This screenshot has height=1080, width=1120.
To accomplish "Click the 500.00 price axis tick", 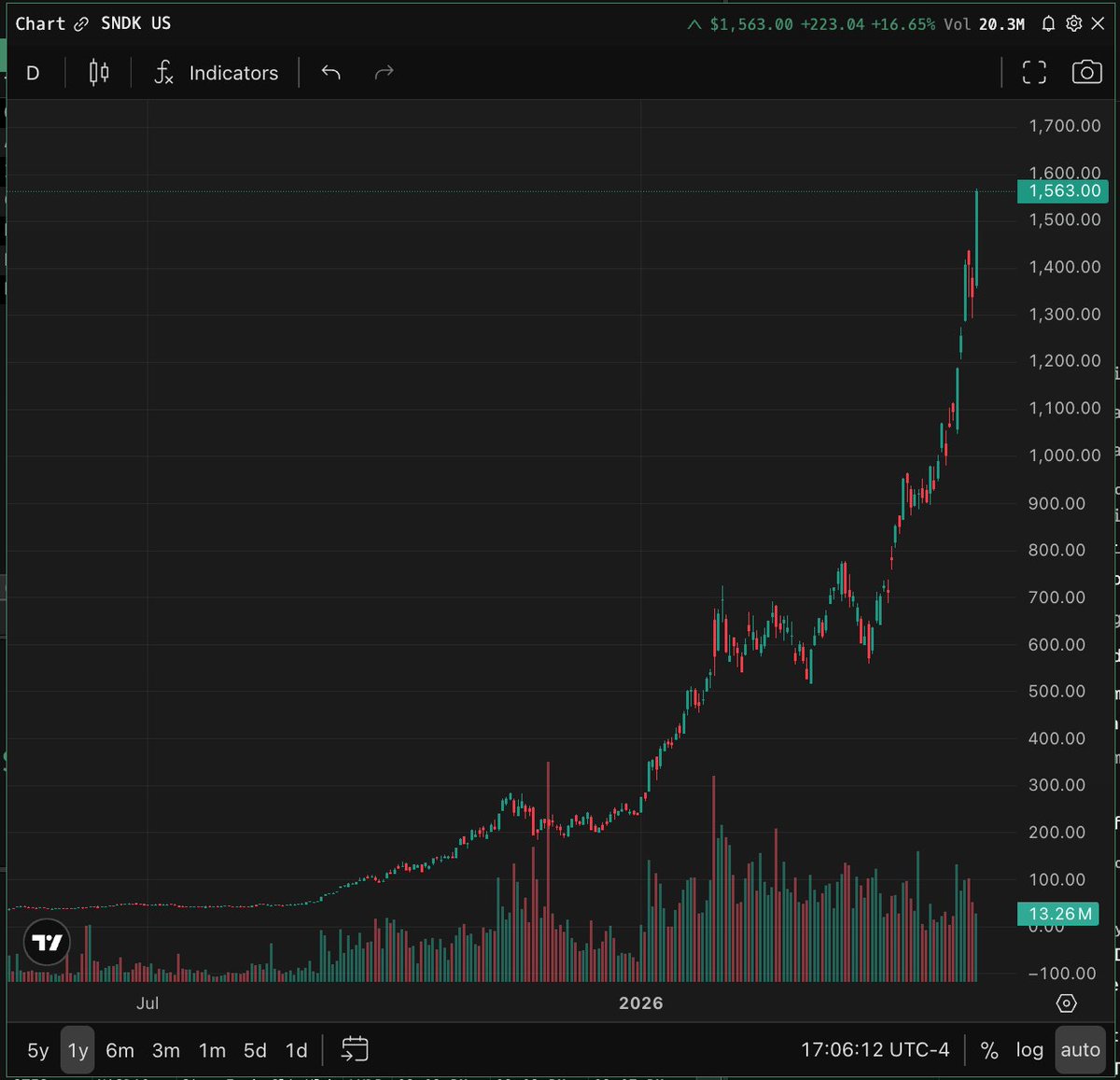I will tap(1057, 692).
